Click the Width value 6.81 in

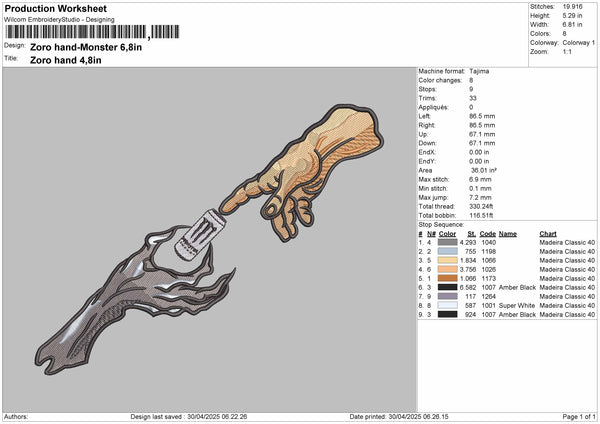[x=572, y=25]
